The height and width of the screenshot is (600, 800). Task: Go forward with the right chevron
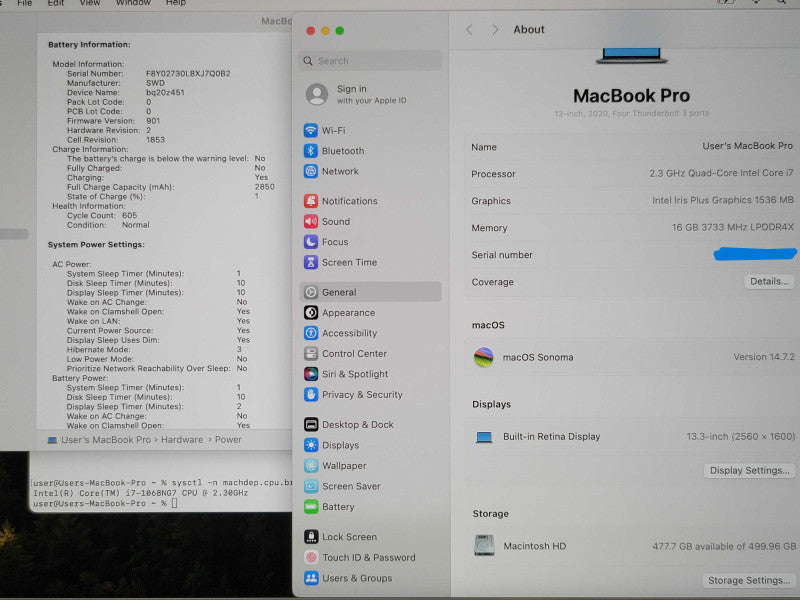click(x=494, y=30)
